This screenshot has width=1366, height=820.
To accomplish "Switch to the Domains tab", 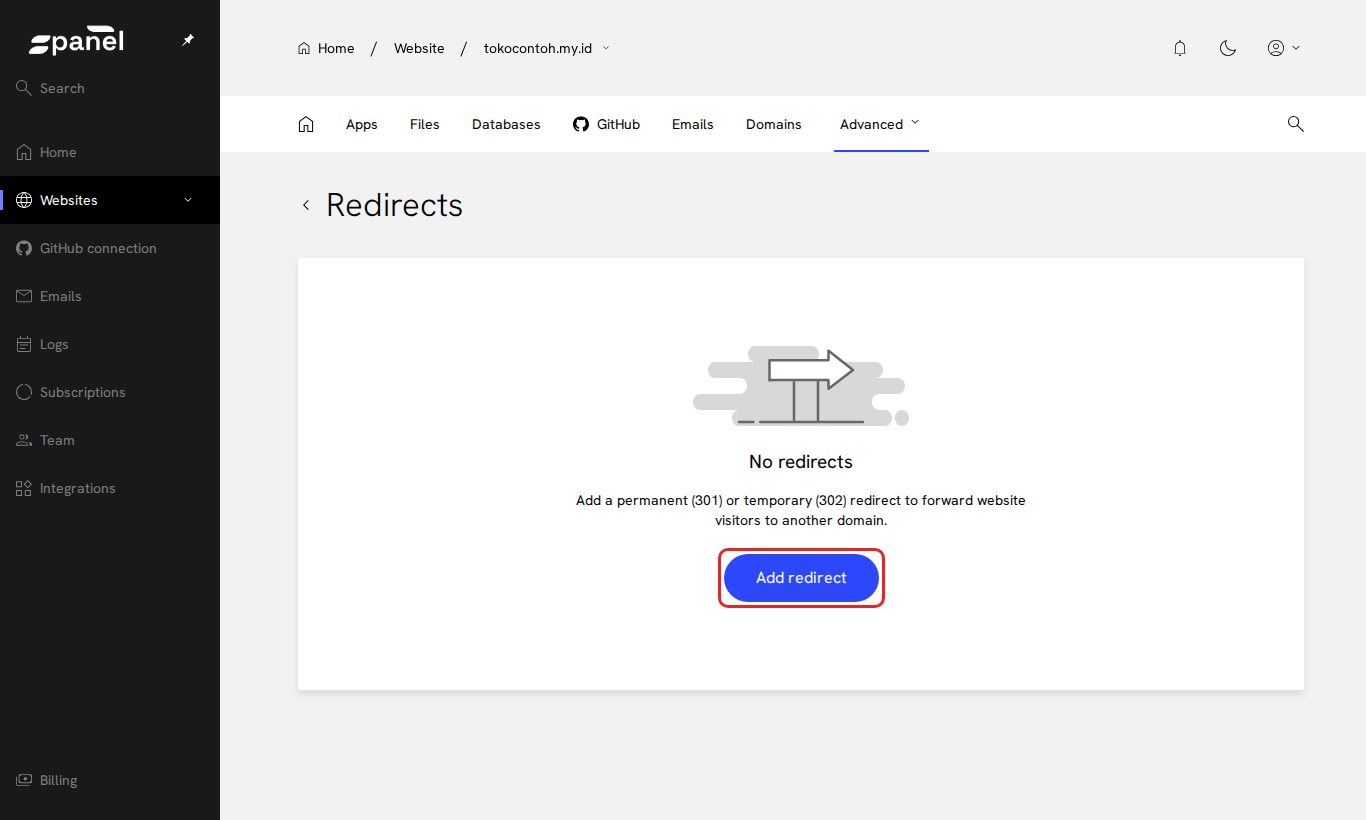I will tap(774, 124).
